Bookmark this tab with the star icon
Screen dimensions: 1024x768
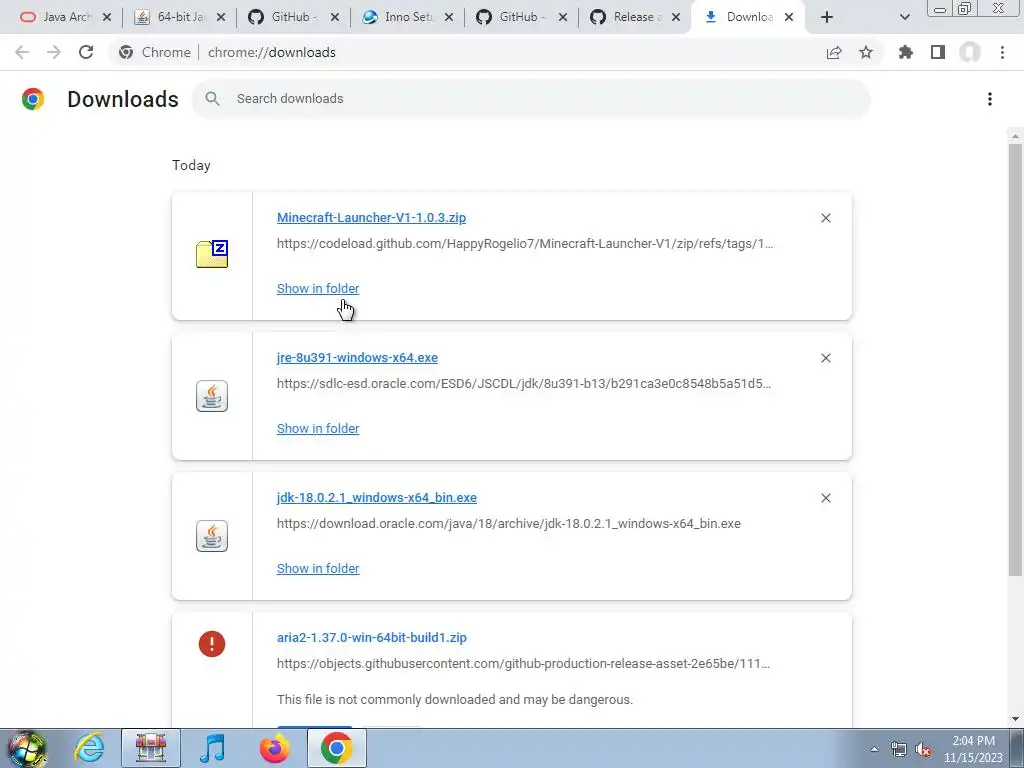coord(866,52)
